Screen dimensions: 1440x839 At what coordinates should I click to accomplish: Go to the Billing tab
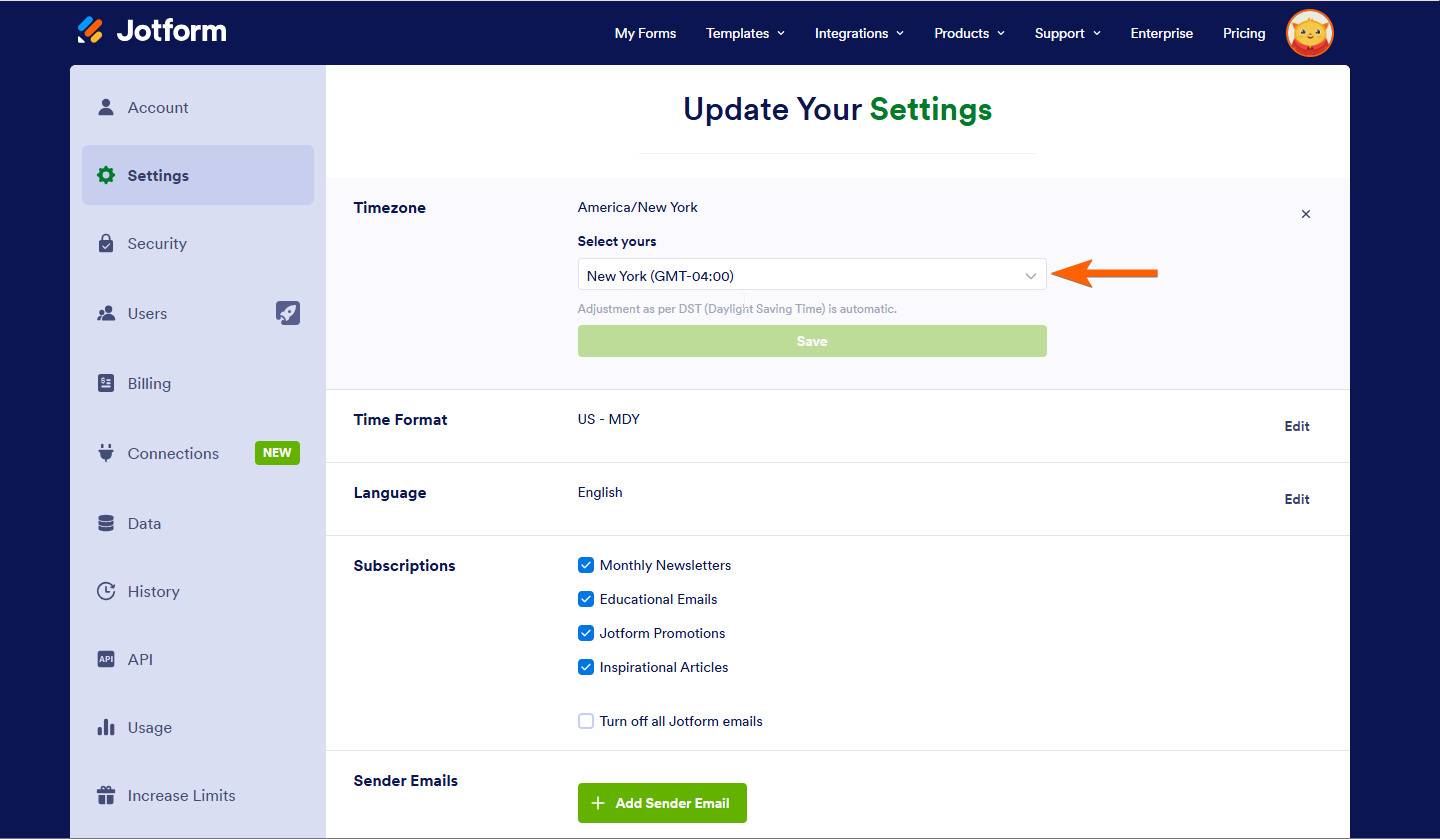click(x=198, y=383)
